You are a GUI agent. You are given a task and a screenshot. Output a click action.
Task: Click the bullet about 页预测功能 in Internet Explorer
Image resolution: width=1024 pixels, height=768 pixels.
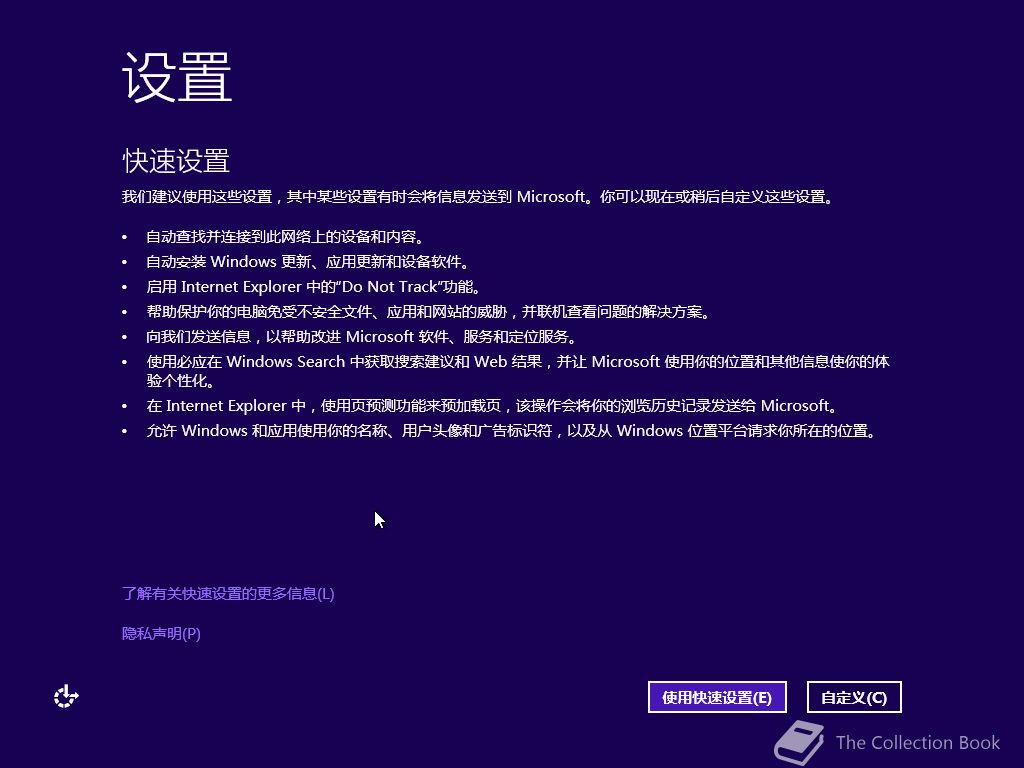(x=492, y=406)
